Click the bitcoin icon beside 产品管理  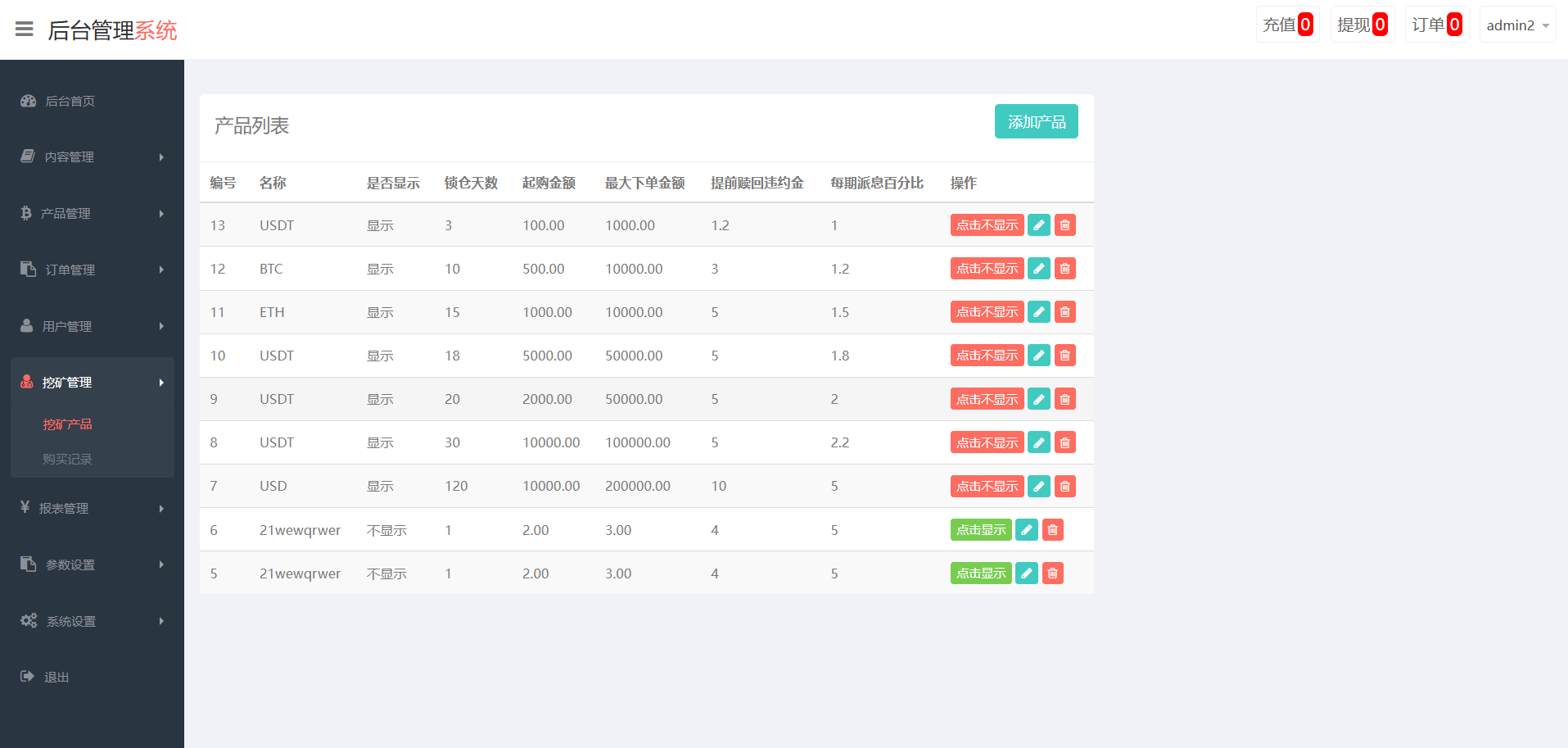(x=26, y=213)
